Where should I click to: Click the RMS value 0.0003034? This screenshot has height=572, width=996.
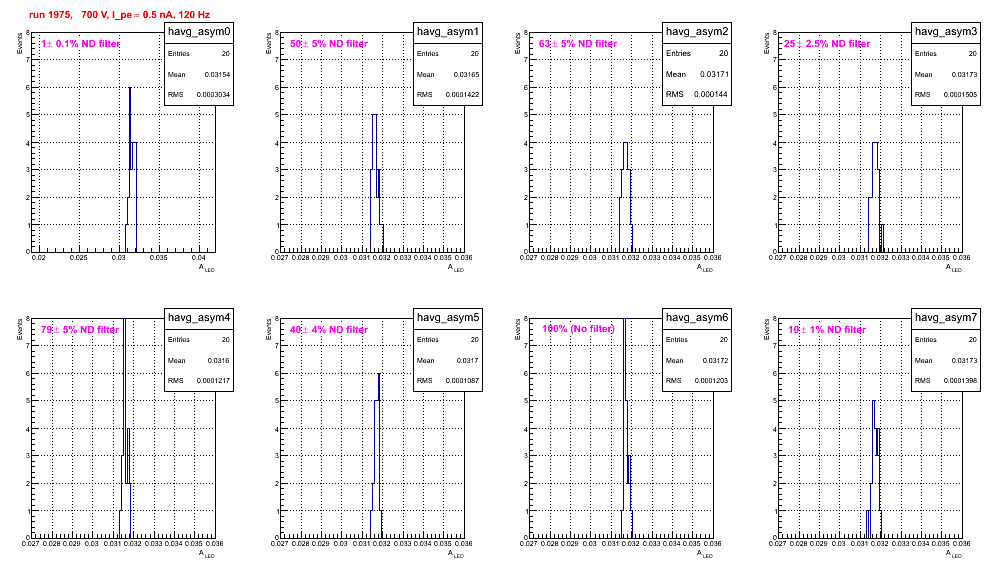213,95
